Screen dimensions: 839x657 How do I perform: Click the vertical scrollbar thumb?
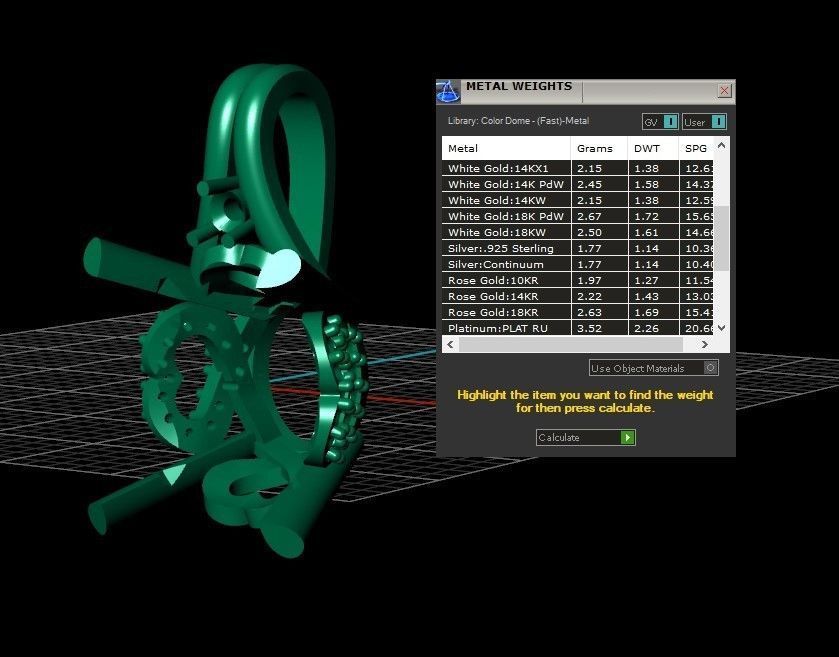pos(721,238)
